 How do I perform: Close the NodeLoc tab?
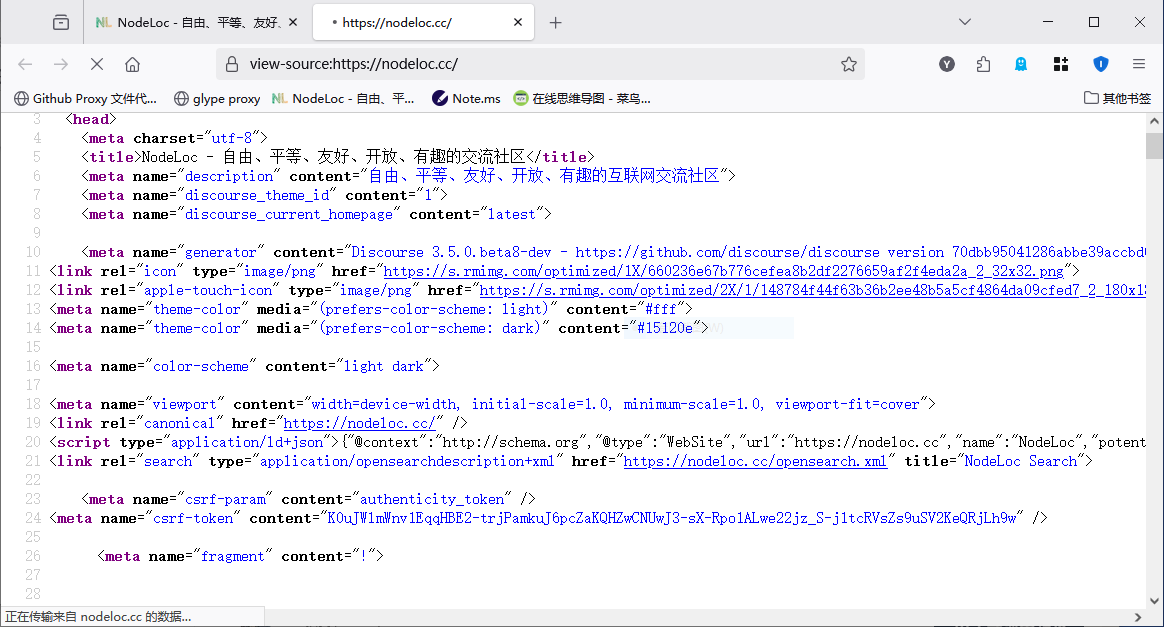[293, 22]
